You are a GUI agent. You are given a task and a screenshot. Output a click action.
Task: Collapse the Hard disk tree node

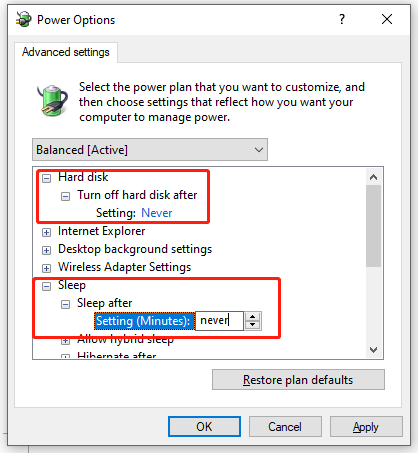[x=47, y=178]
